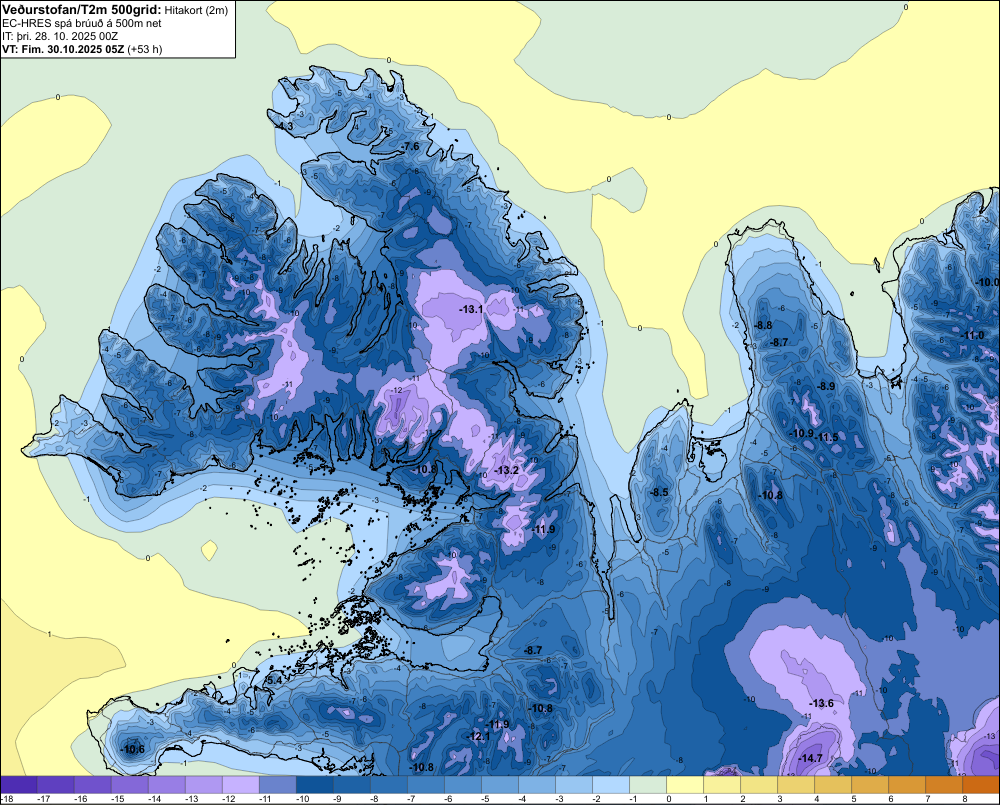Select the legend swatch labeled -7

click(x=425, y=784)
